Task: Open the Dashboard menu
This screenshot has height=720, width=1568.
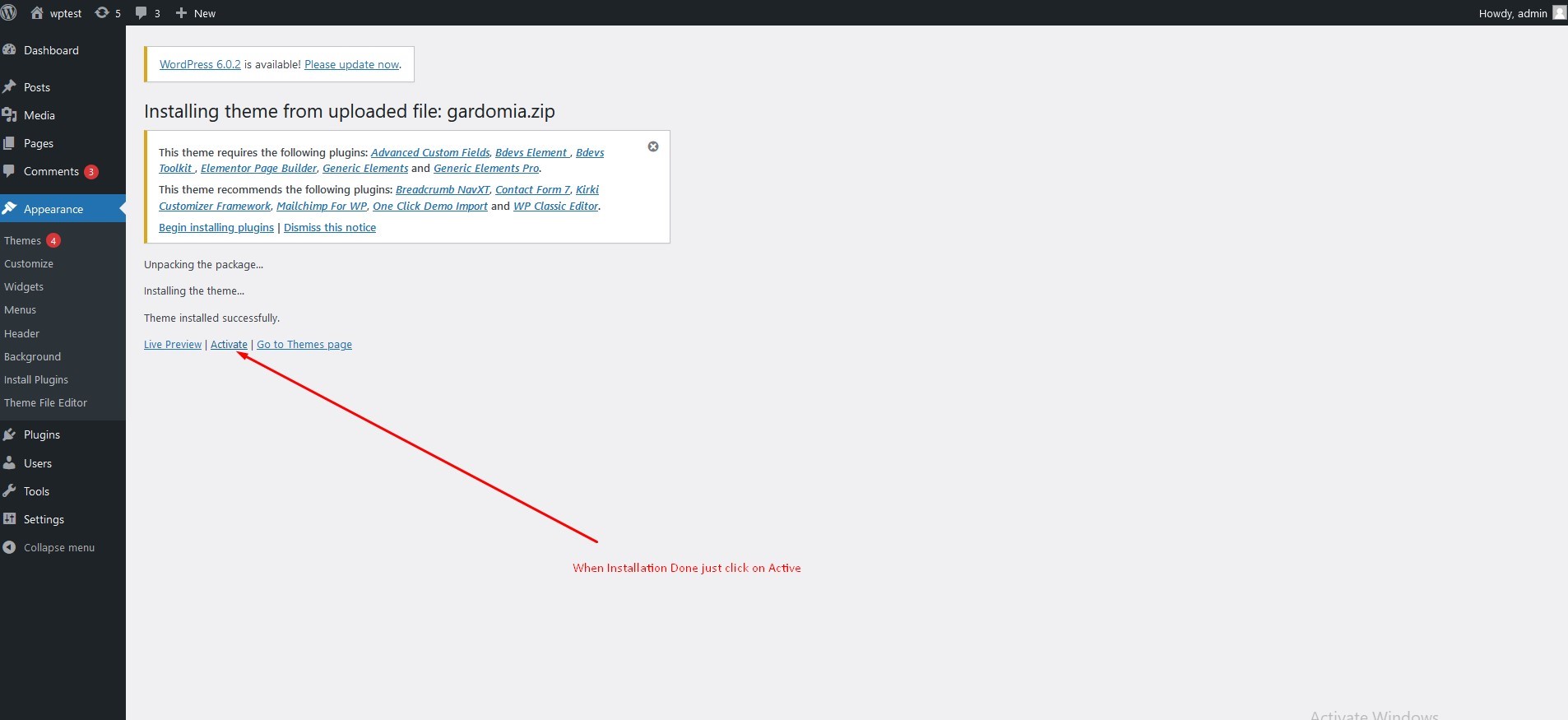Action: [x=63, y=50]
